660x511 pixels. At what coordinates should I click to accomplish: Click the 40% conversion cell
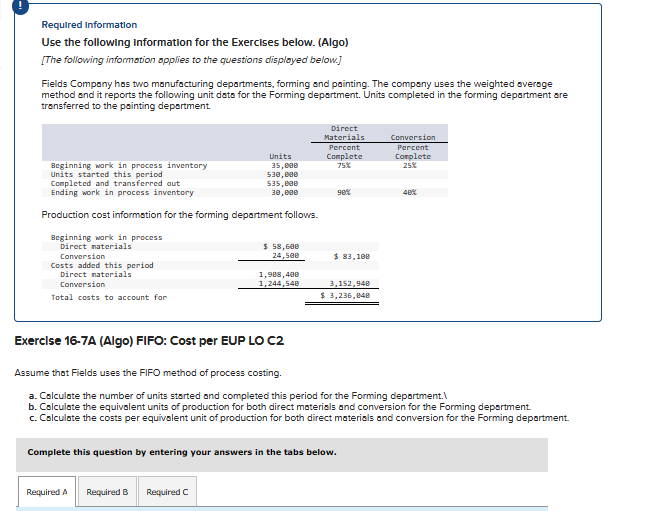click(x=410, y=192)
